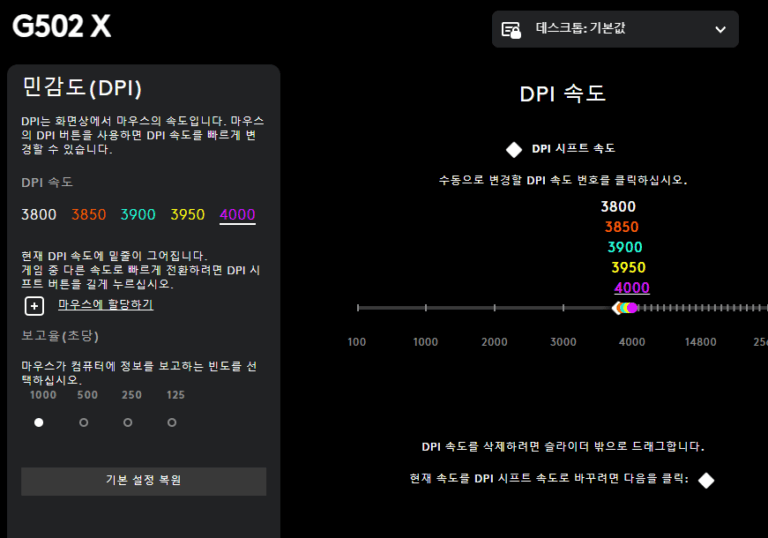Click the white diamond next to DPI 시프트 속도

click(x=514, y=149)
